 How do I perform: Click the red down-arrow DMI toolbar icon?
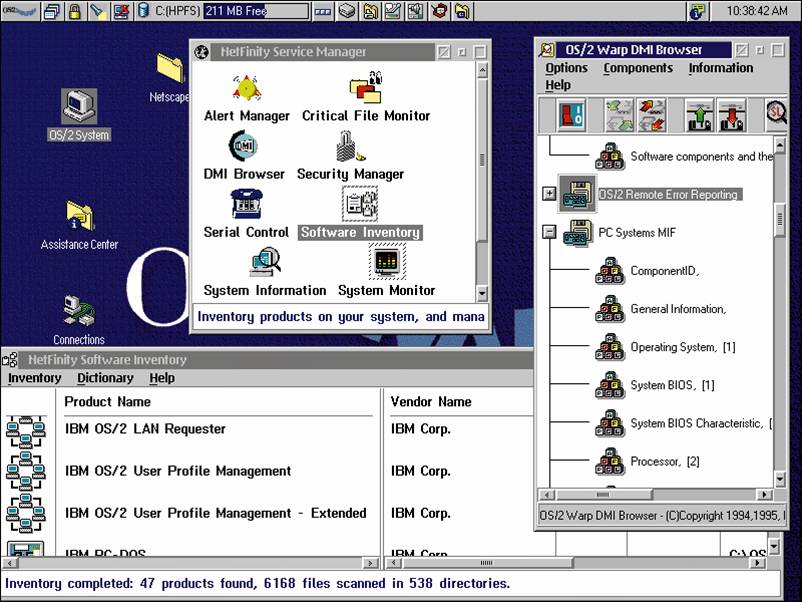pyautogui.click(x=731, y=115)
